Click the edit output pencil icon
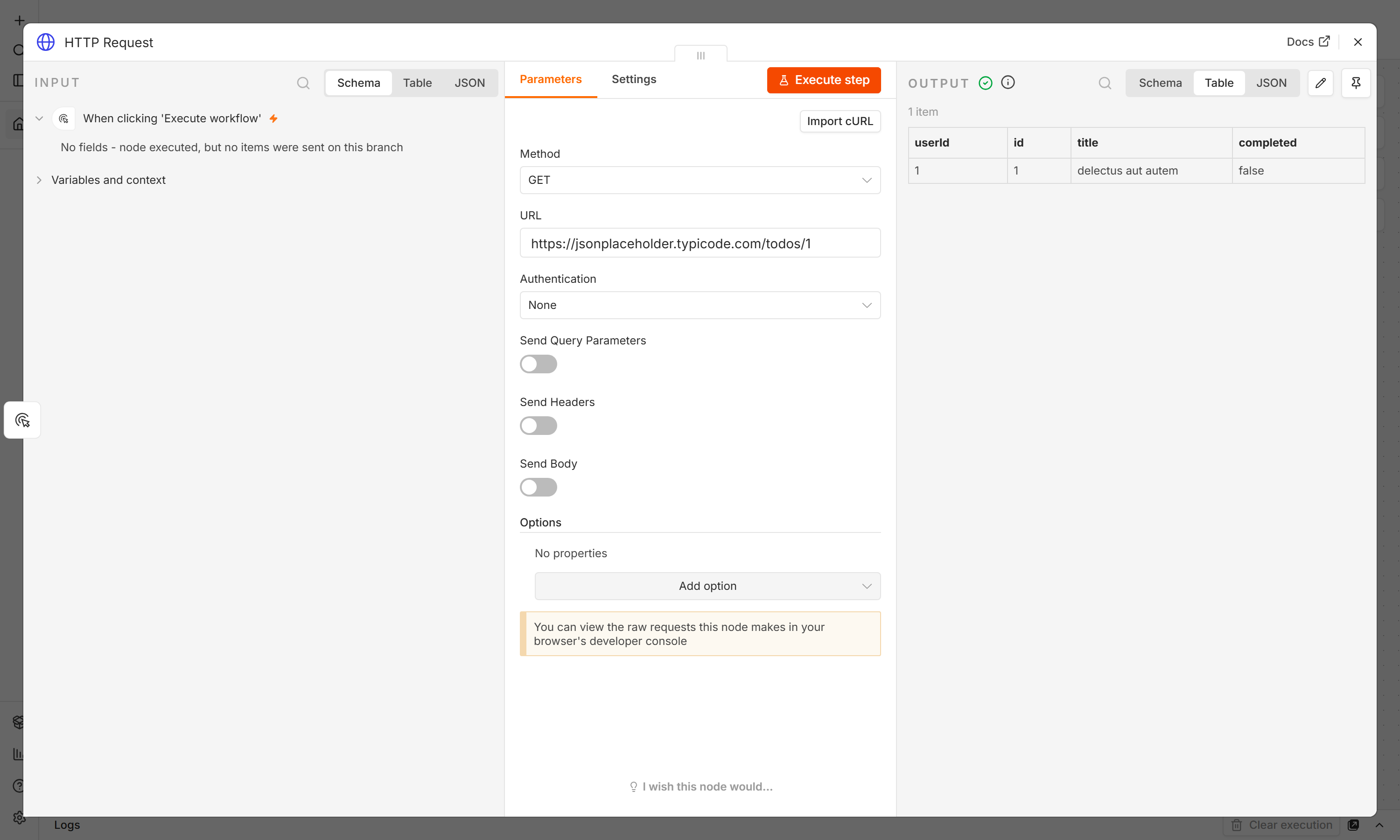Viewport: 1400px width, 840px height. coord(1320,83)
